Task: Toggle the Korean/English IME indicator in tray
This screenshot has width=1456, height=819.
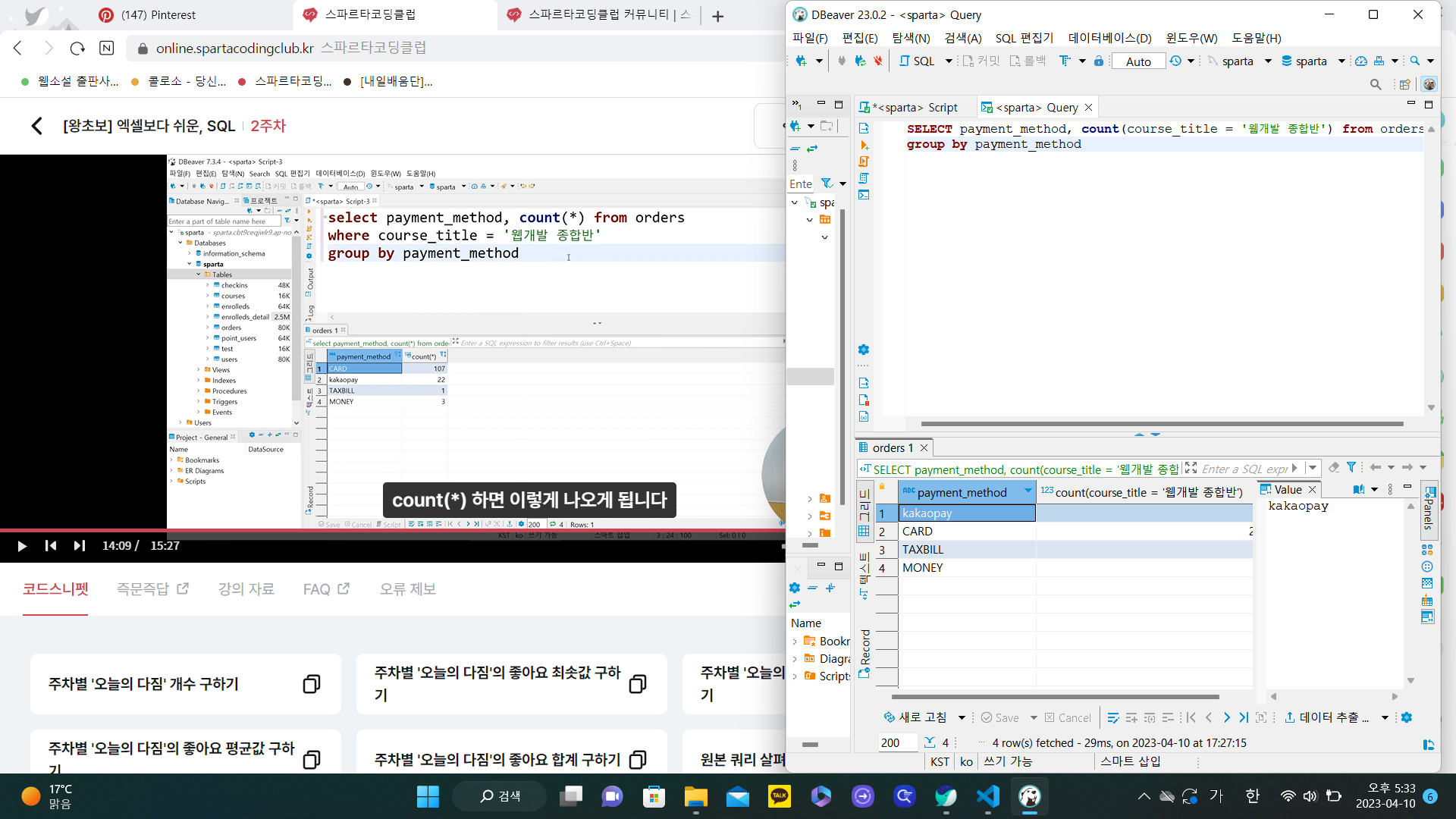Action: pyautogui.click(x=1253, y=795)
